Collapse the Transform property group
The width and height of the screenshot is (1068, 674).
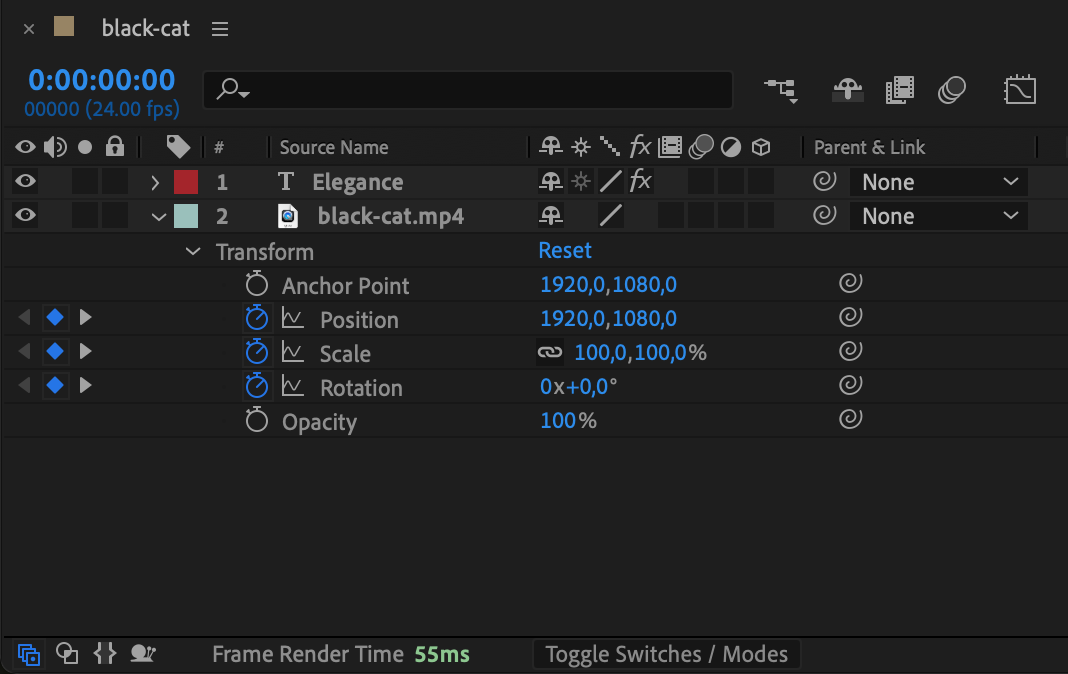coord(193,251)
